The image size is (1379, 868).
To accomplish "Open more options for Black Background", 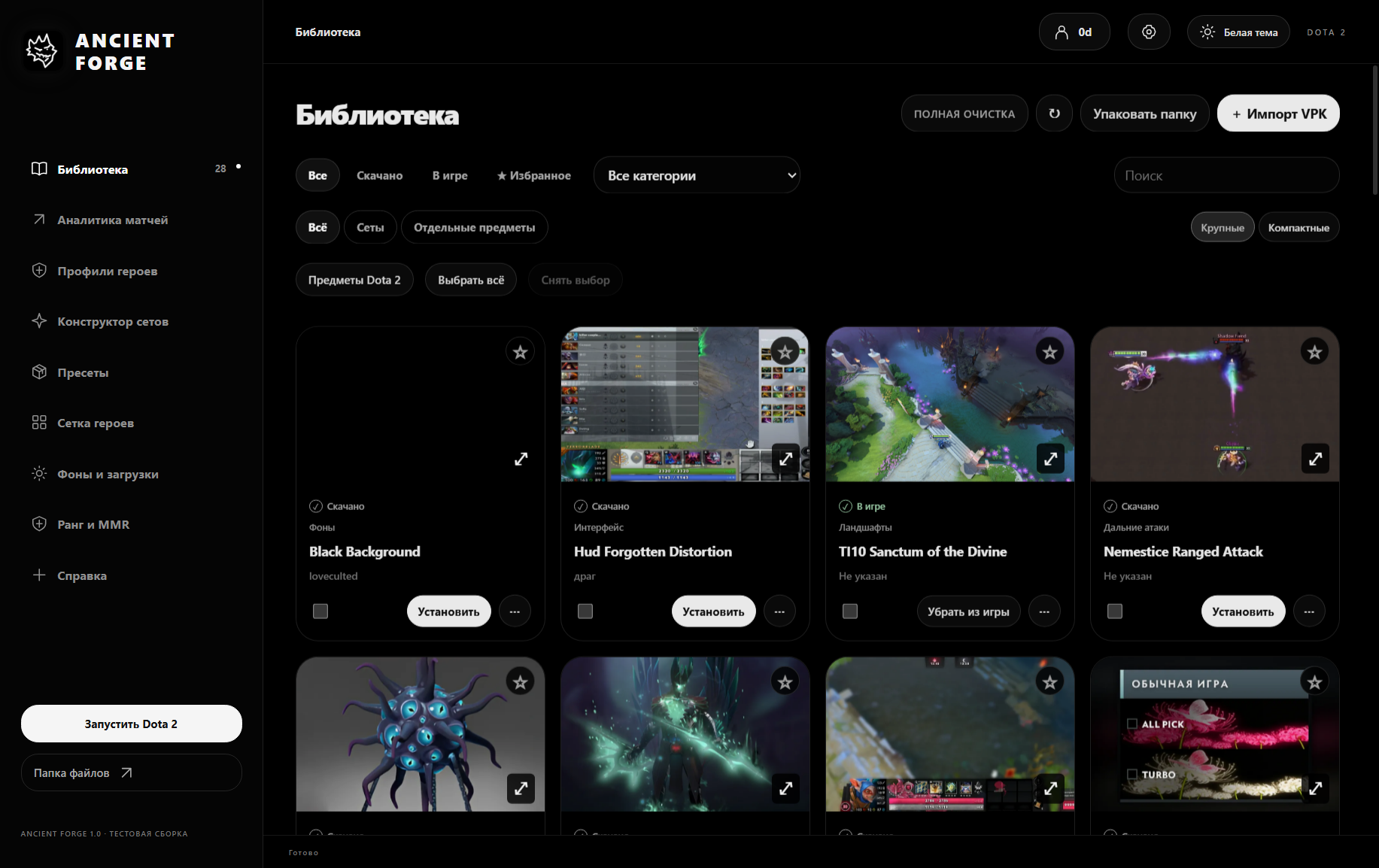I will click(x=515, y=612).
